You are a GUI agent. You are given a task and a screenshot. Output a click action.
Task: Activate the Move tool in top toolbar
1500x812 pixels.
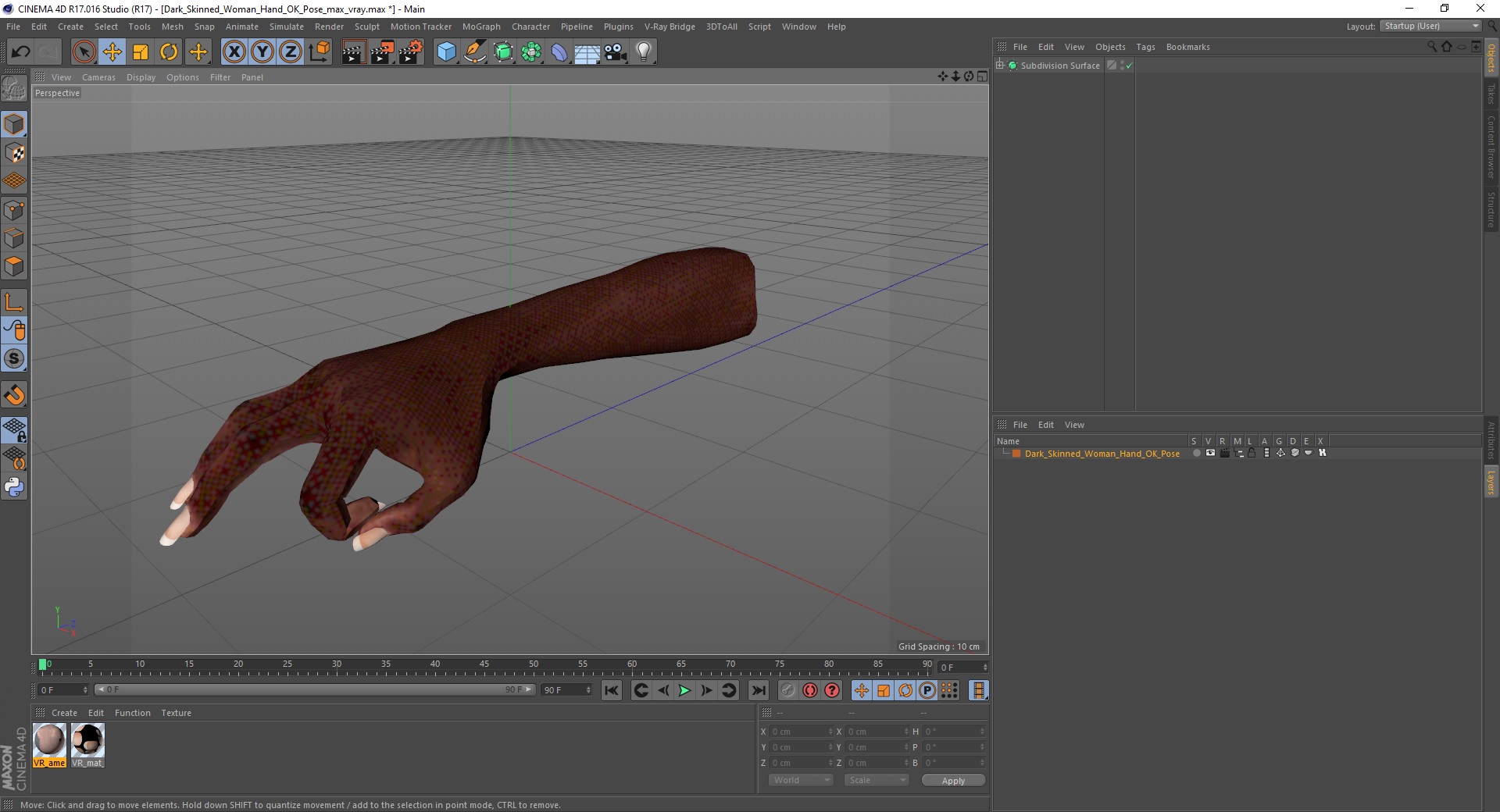point(112,52)
